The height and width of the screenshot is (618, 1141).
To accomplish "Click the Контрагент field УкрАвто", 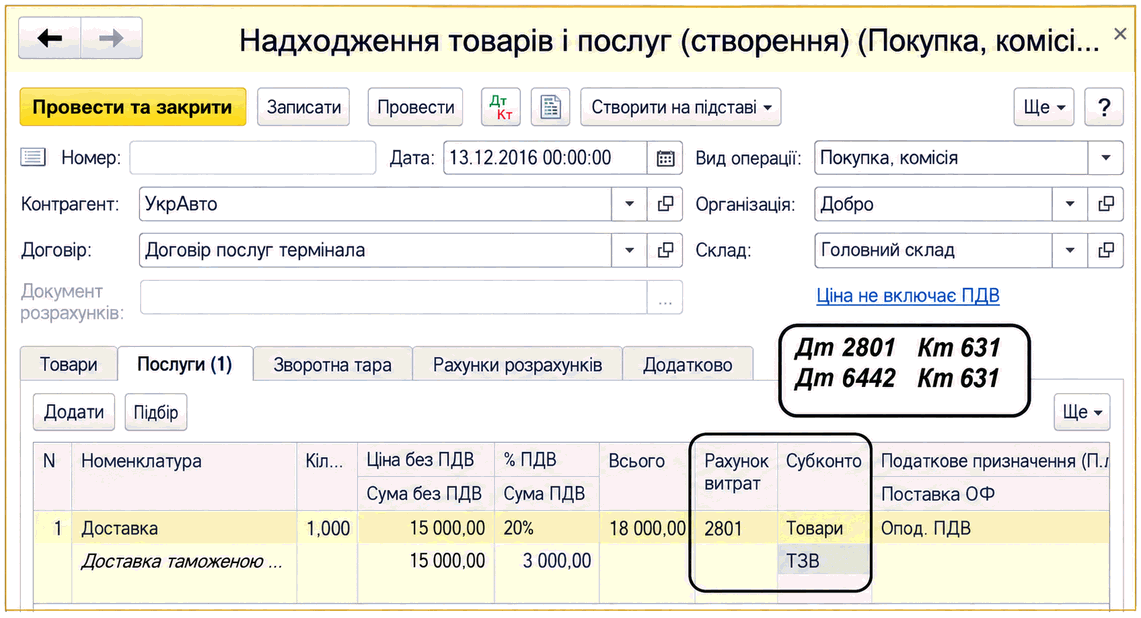I will [375, 204].
